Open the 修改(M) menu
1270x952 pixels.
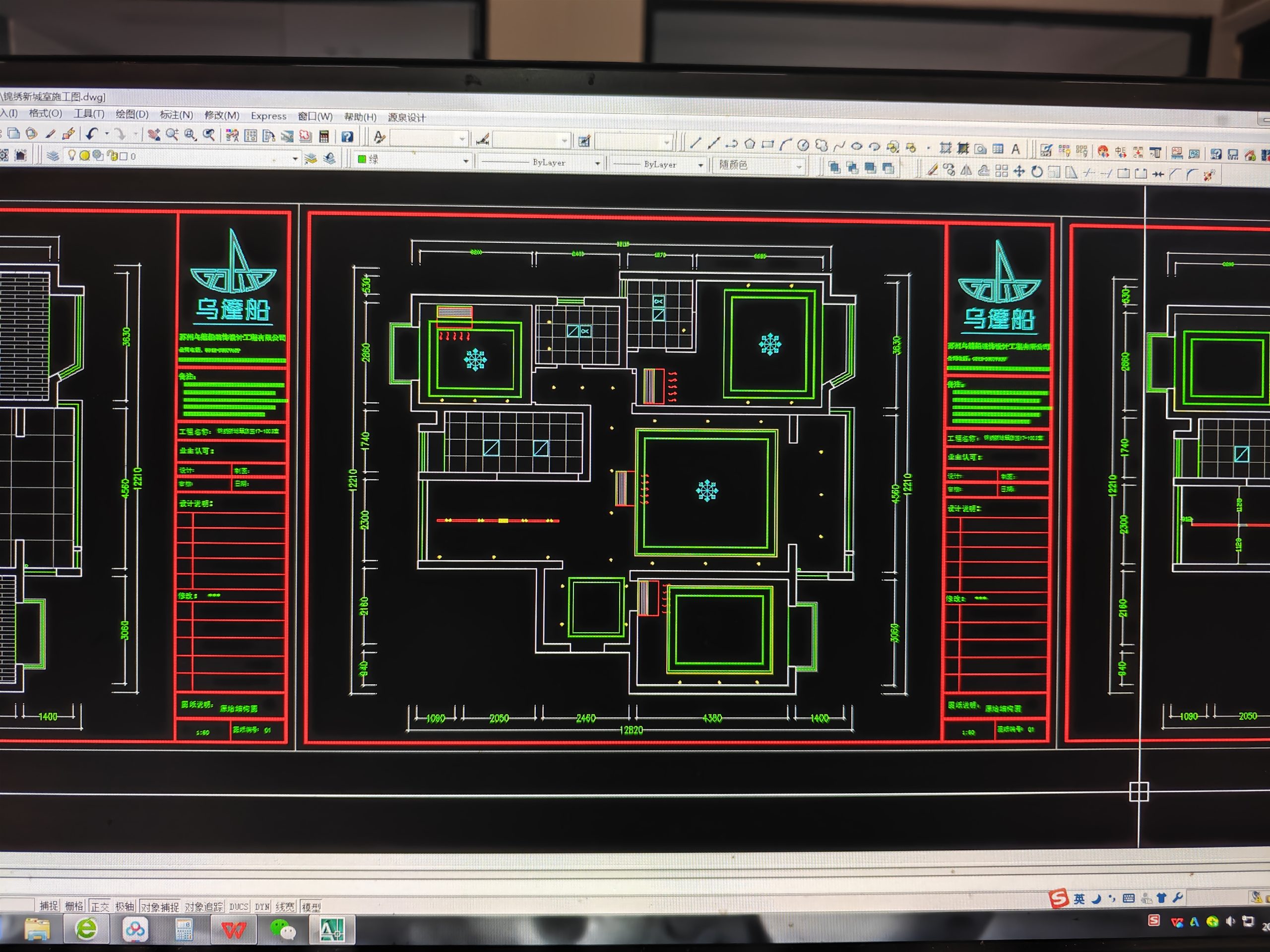tap(222, 116)
